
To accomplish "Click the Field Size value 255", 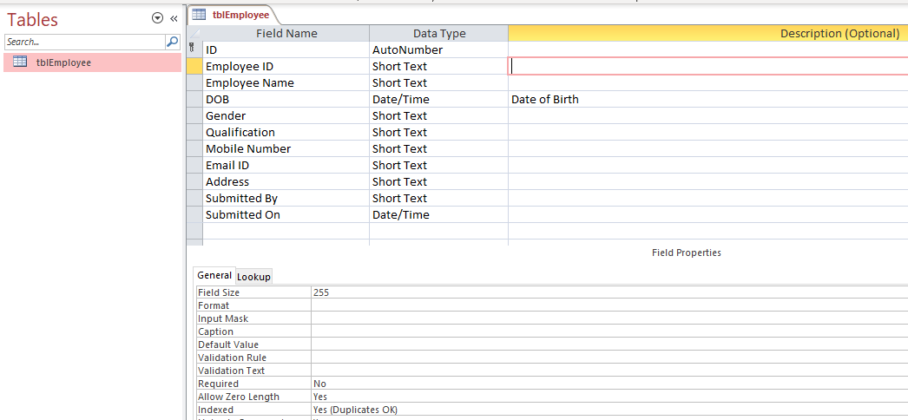I will coord(609,293).
